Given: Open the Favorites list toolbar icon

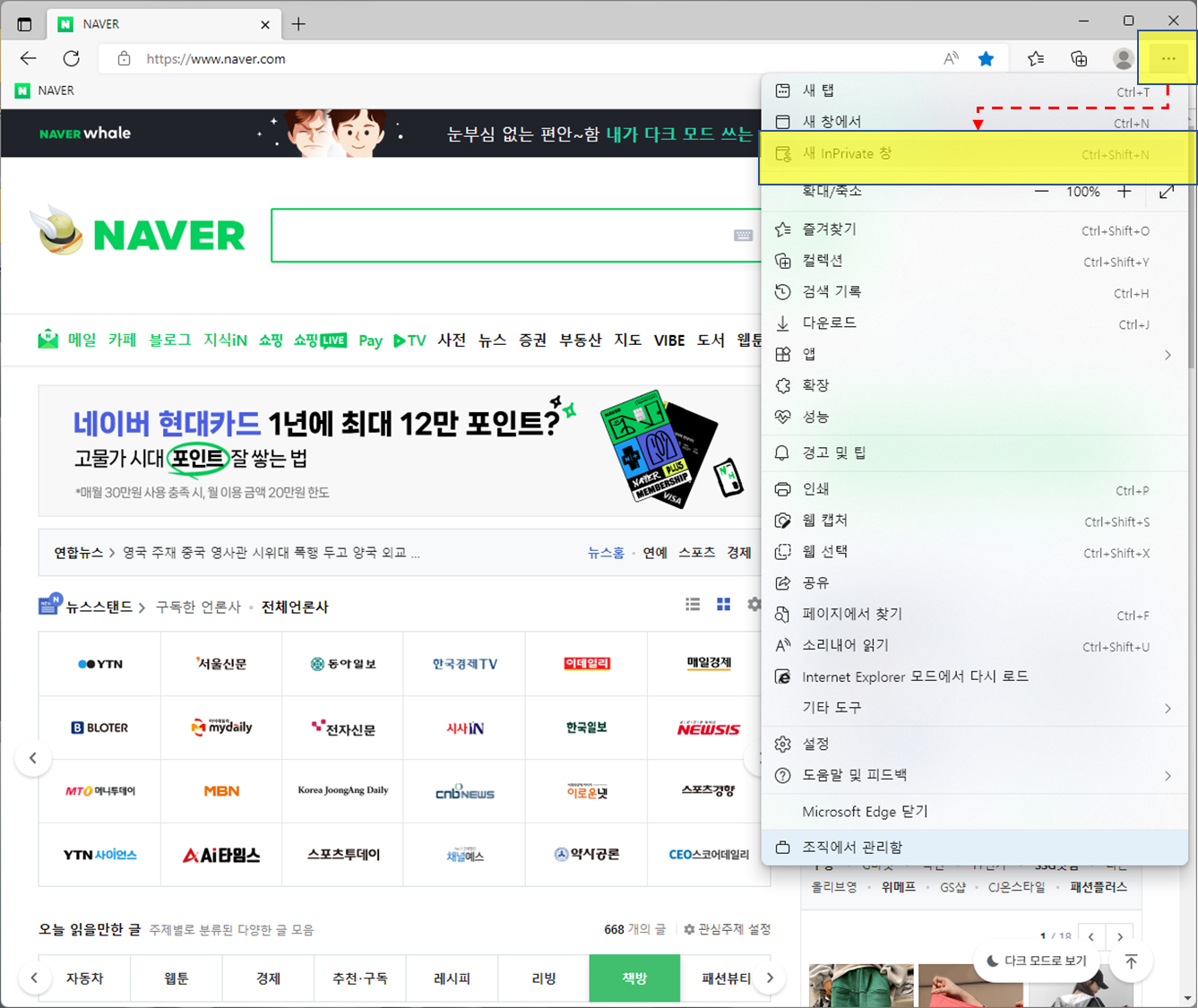Looking at the screenshot, I should [1036, 58].
